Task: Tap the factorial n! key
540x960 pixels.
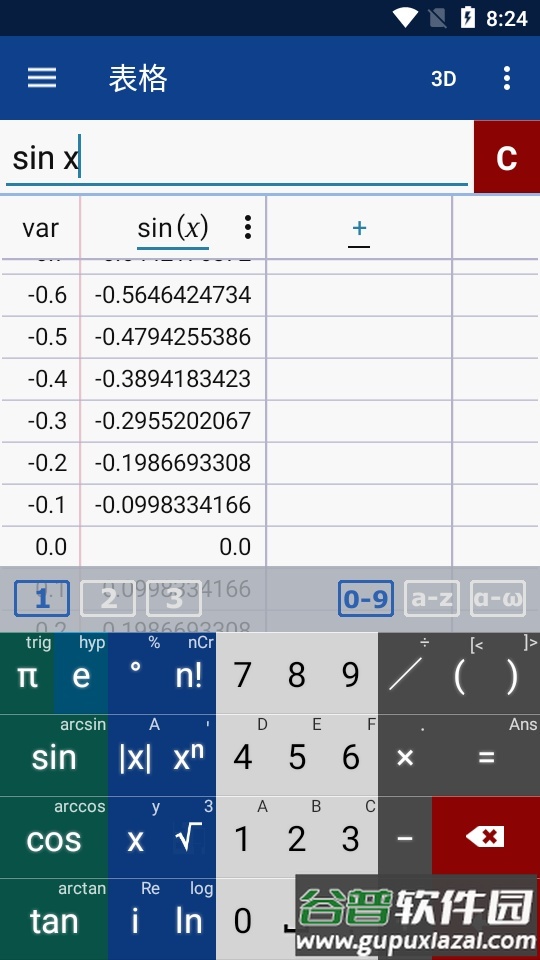Action: tap(189, 673)
